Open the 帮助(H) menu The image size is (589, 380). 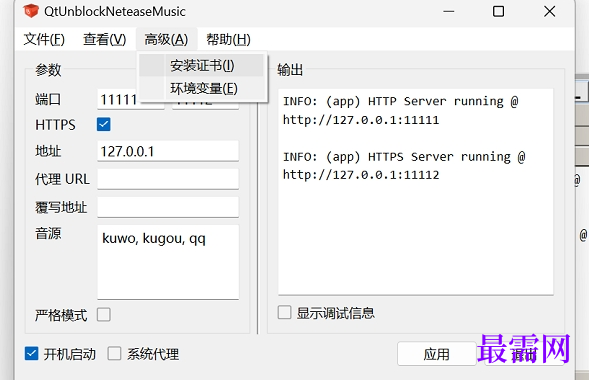(x=228, y=39)
